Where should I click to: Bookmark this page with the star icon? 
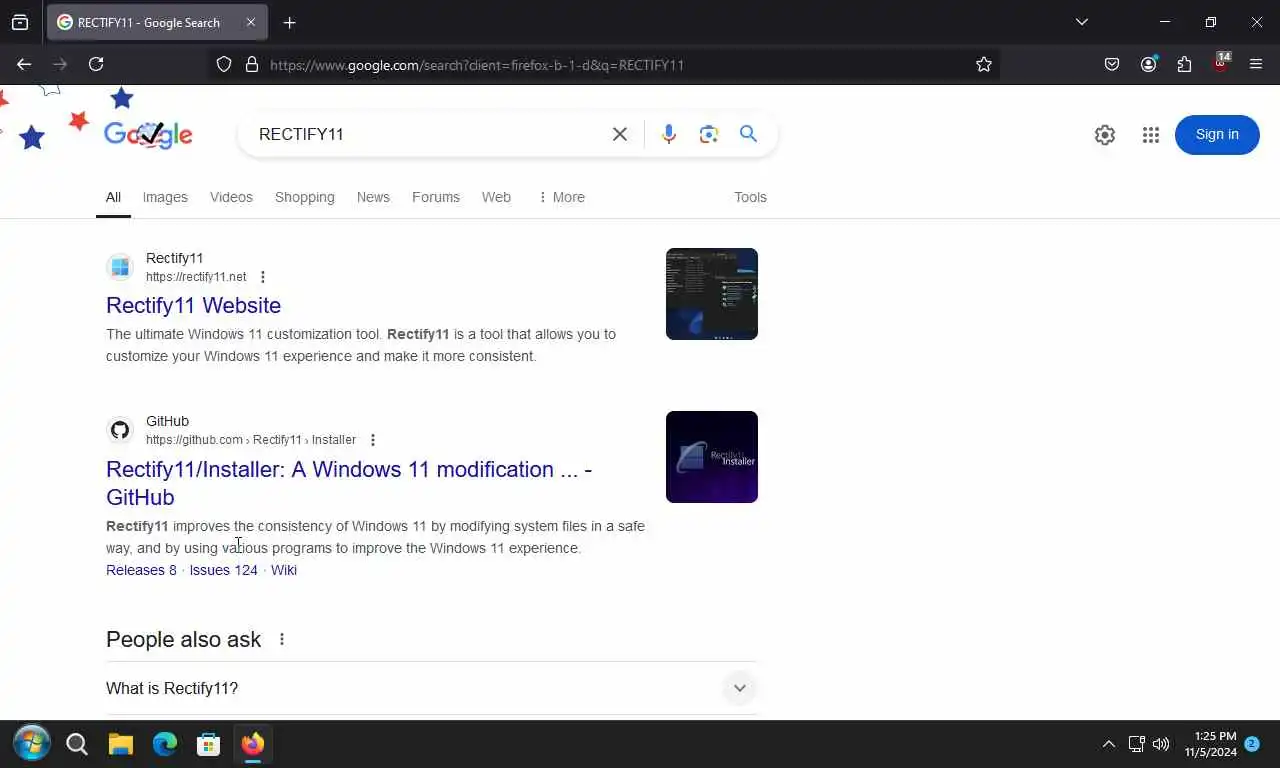point(984,64)
